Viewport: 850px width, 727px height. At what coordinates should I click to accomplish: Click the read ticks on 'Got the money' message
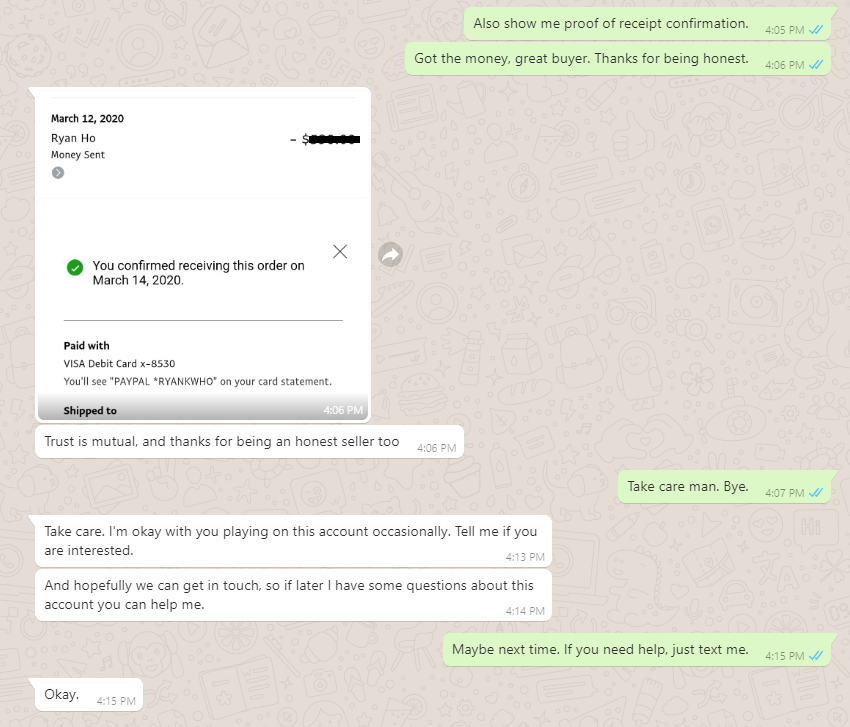point(816,65)
